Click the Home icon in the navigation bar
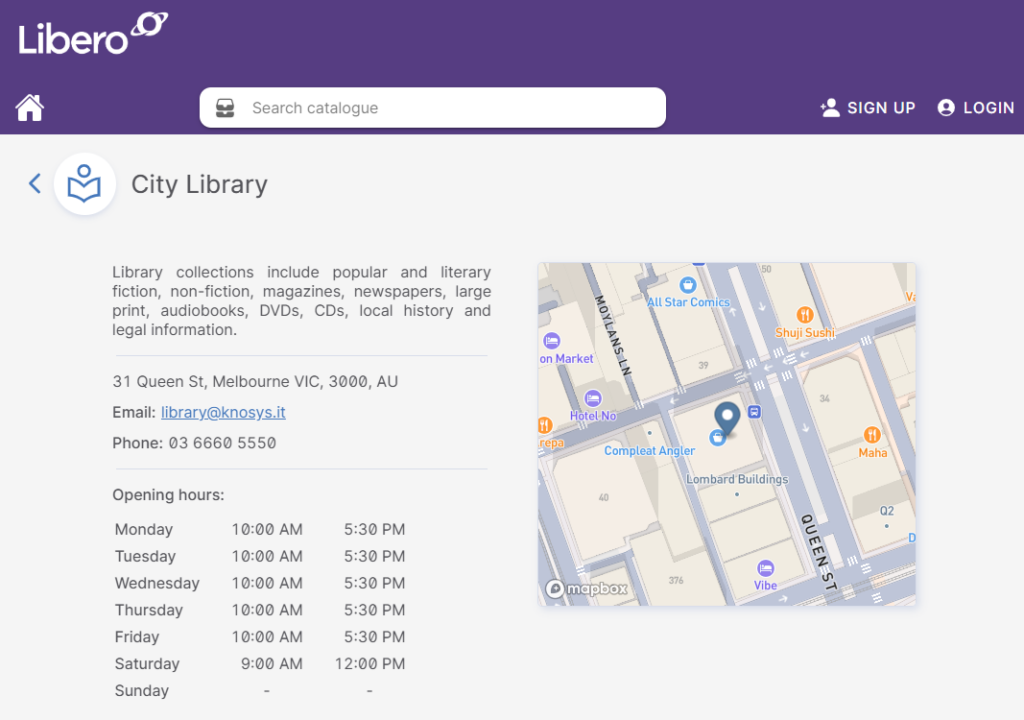 pyautogui.click(x=29, y=106)
